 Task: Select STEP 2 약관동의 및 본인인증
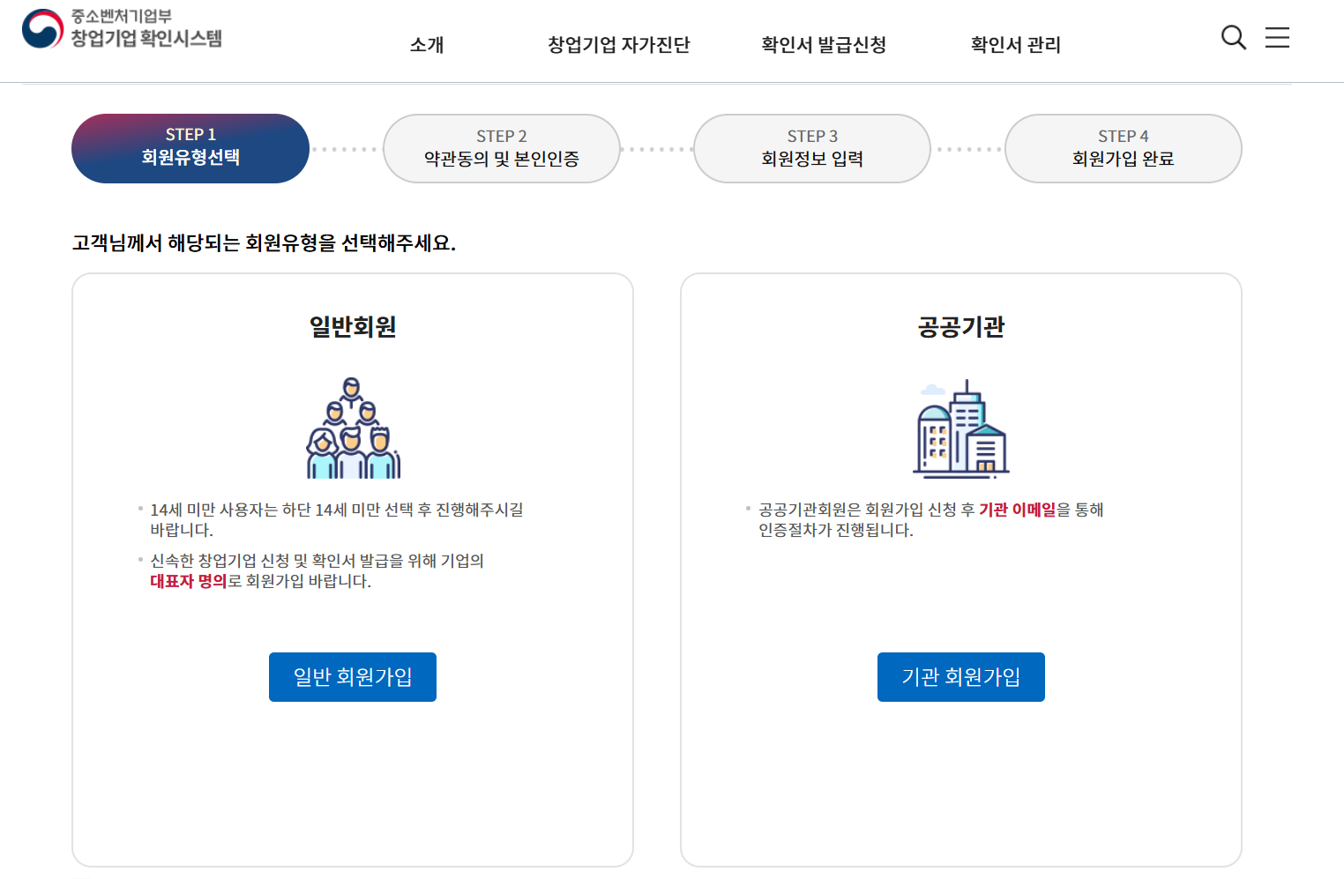click(x=501, y=148)
